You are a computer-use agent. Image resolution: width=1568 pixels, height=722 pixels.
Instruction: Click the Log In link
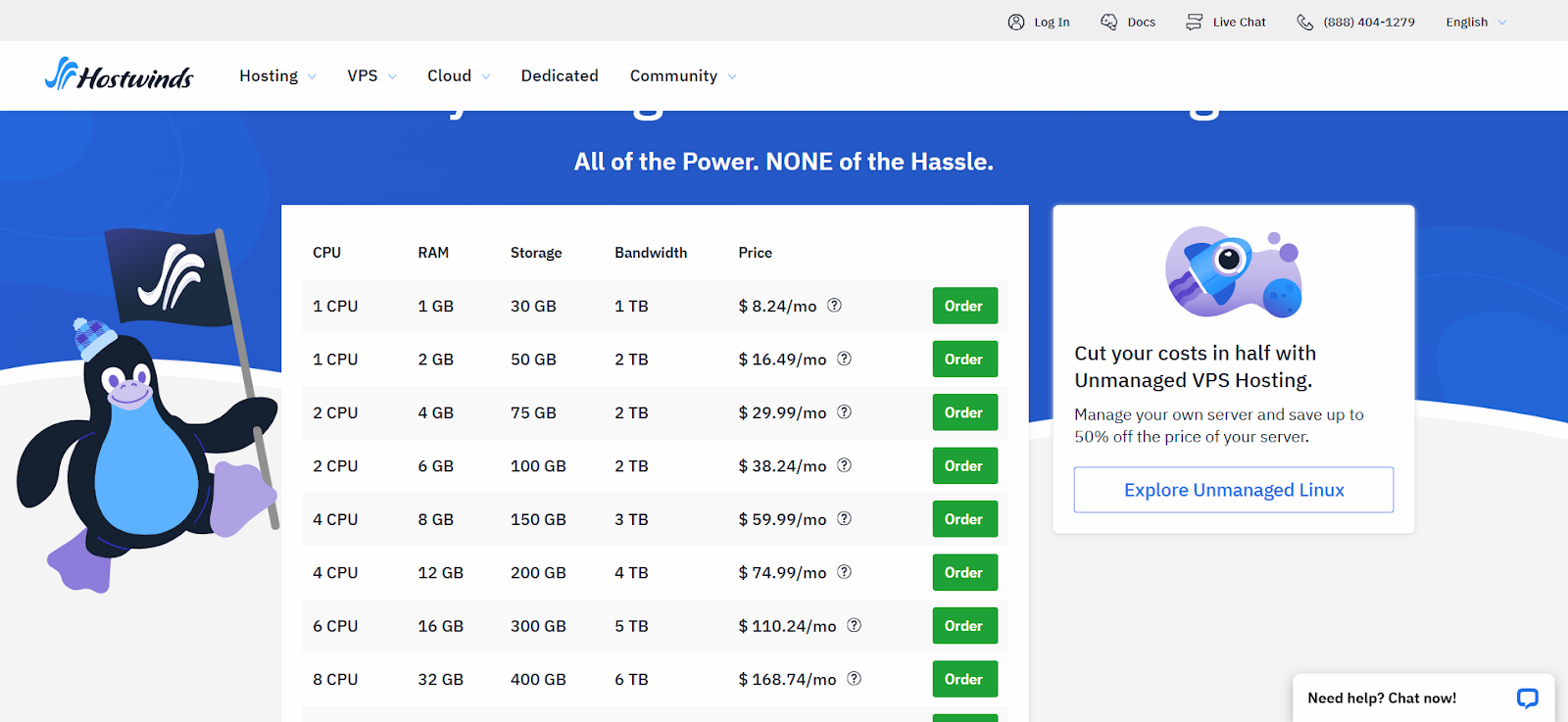click(1052, 22)
